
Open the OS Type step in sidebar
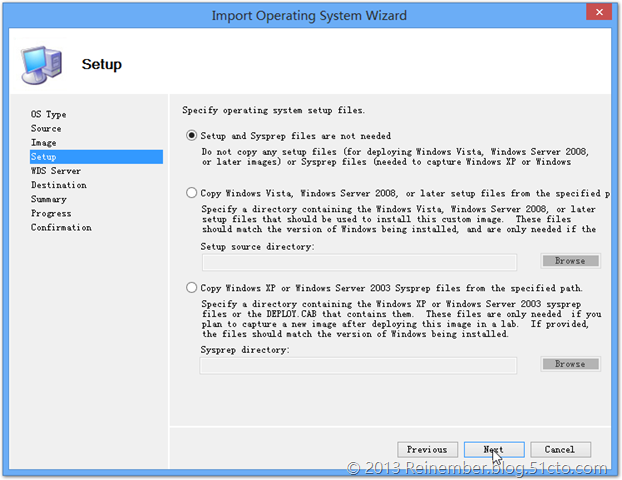(48, 114)
